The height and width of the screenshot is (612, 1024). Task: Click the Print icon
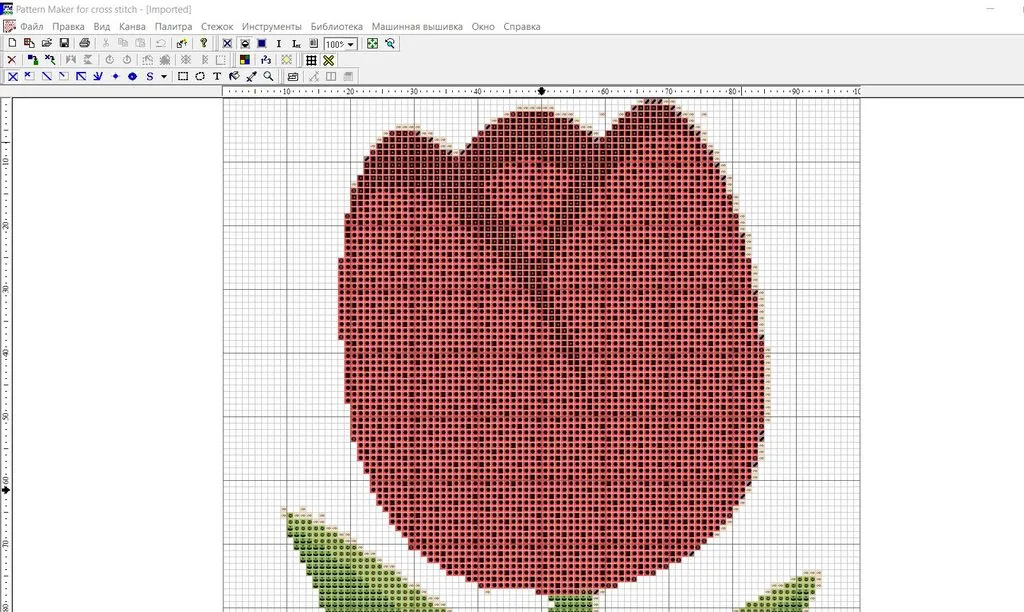pyautogui.click(x=85, y=44)
